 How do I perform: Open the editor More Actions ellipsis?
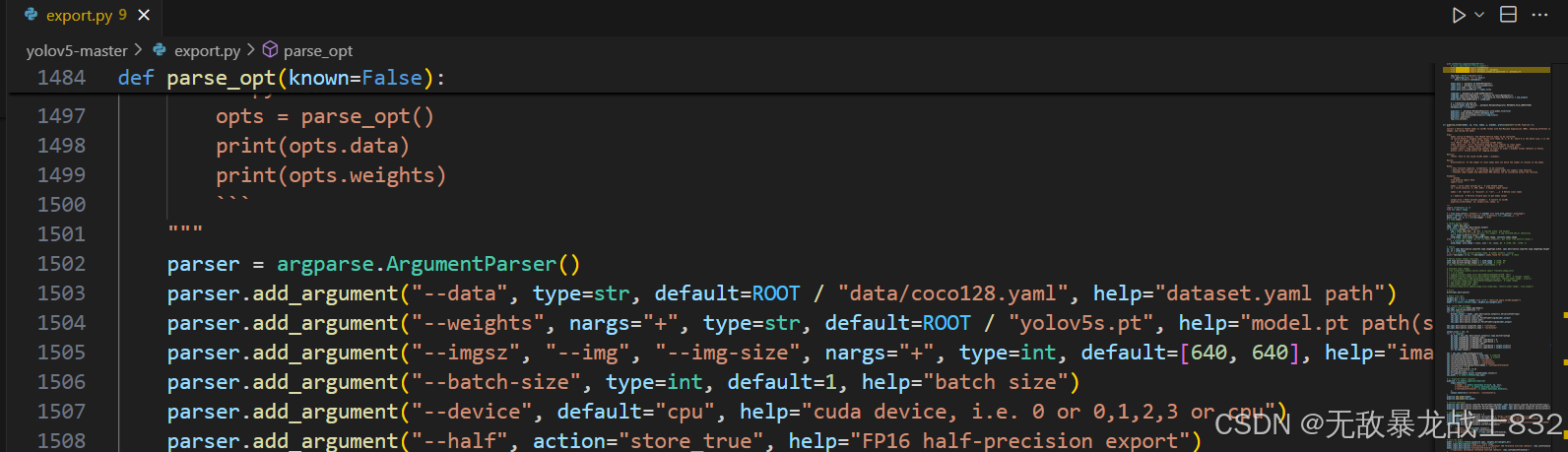point(1540,15)
